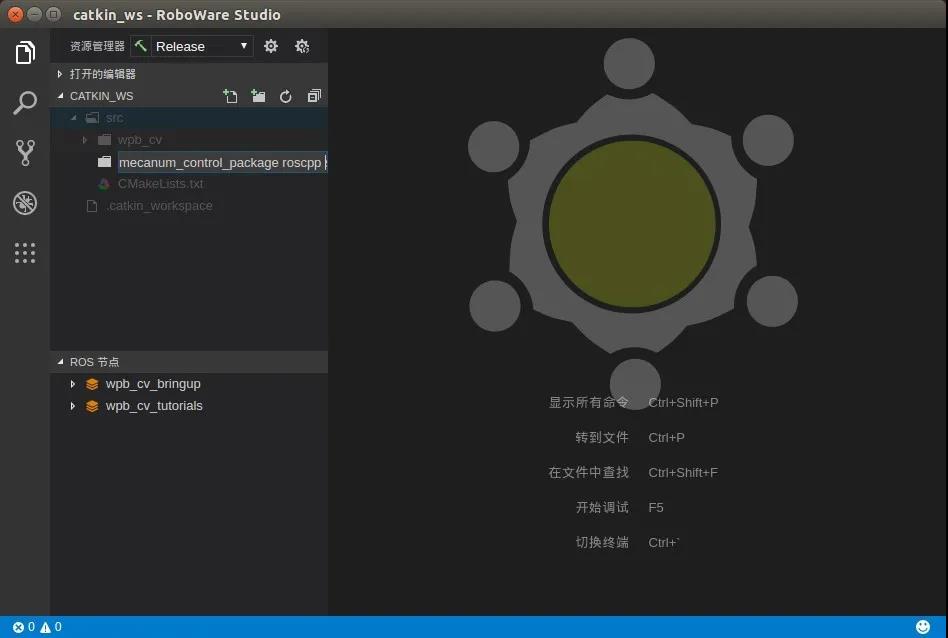The height and width of the screenshot is (638, 948).
Task: Click the package name input field
Action: [x=222, y=162]
